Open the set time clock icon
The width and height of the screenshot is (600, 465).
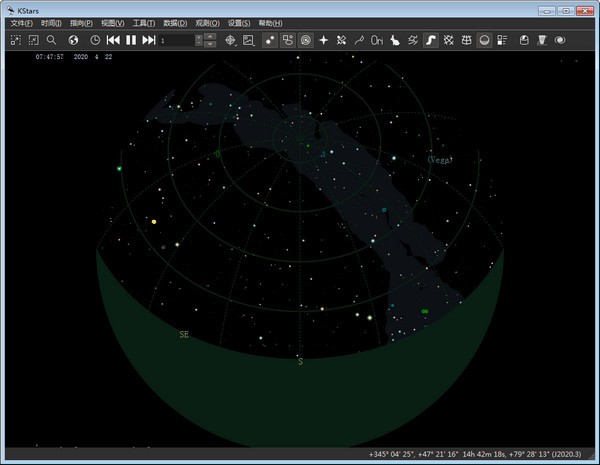94,40
